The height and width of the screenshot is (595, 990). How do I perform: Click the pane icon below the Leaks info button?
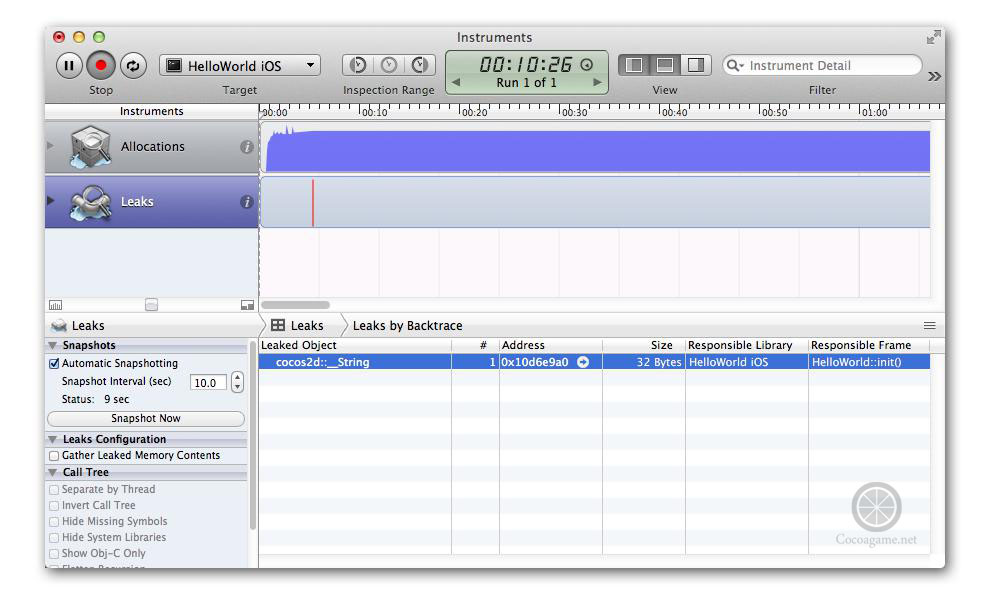247,306
